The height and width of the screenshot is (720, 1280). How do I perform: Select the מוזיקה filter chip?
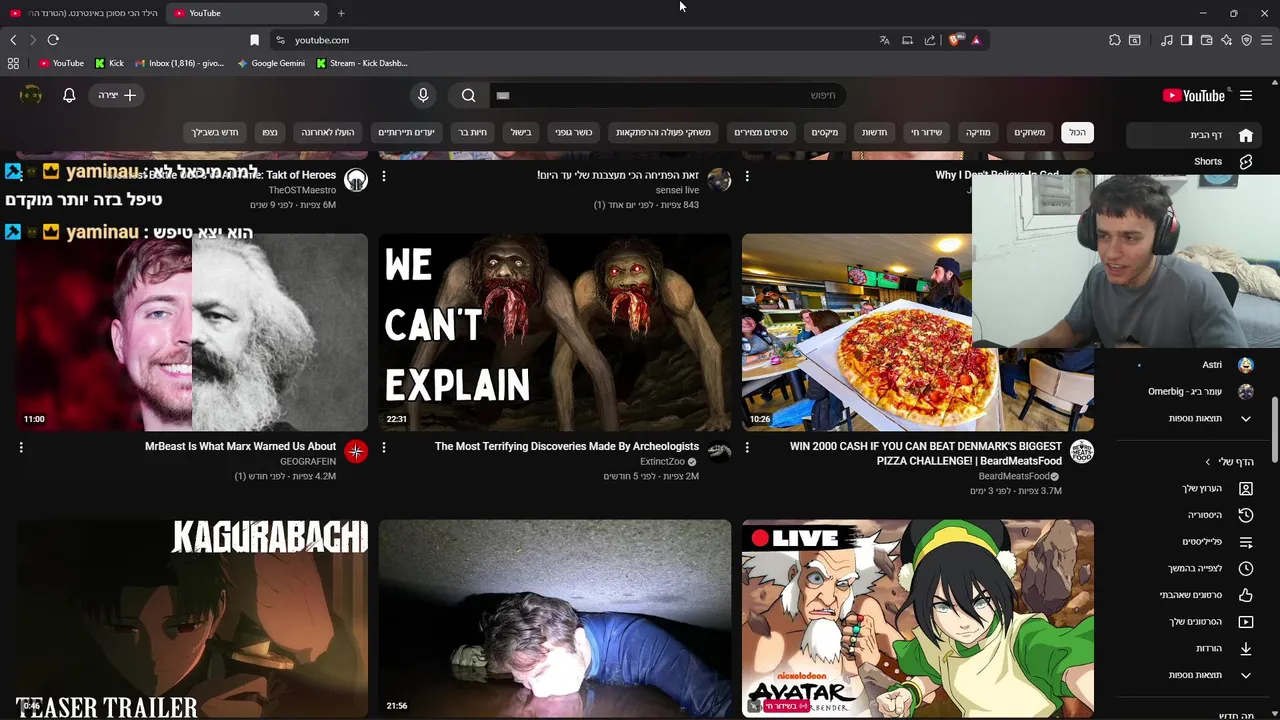977,132
